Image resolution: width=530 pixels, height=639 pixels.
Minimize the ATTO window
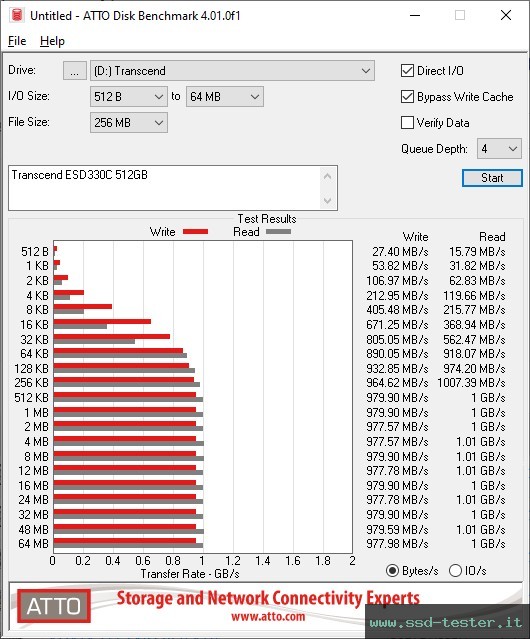tap(415, 15)
